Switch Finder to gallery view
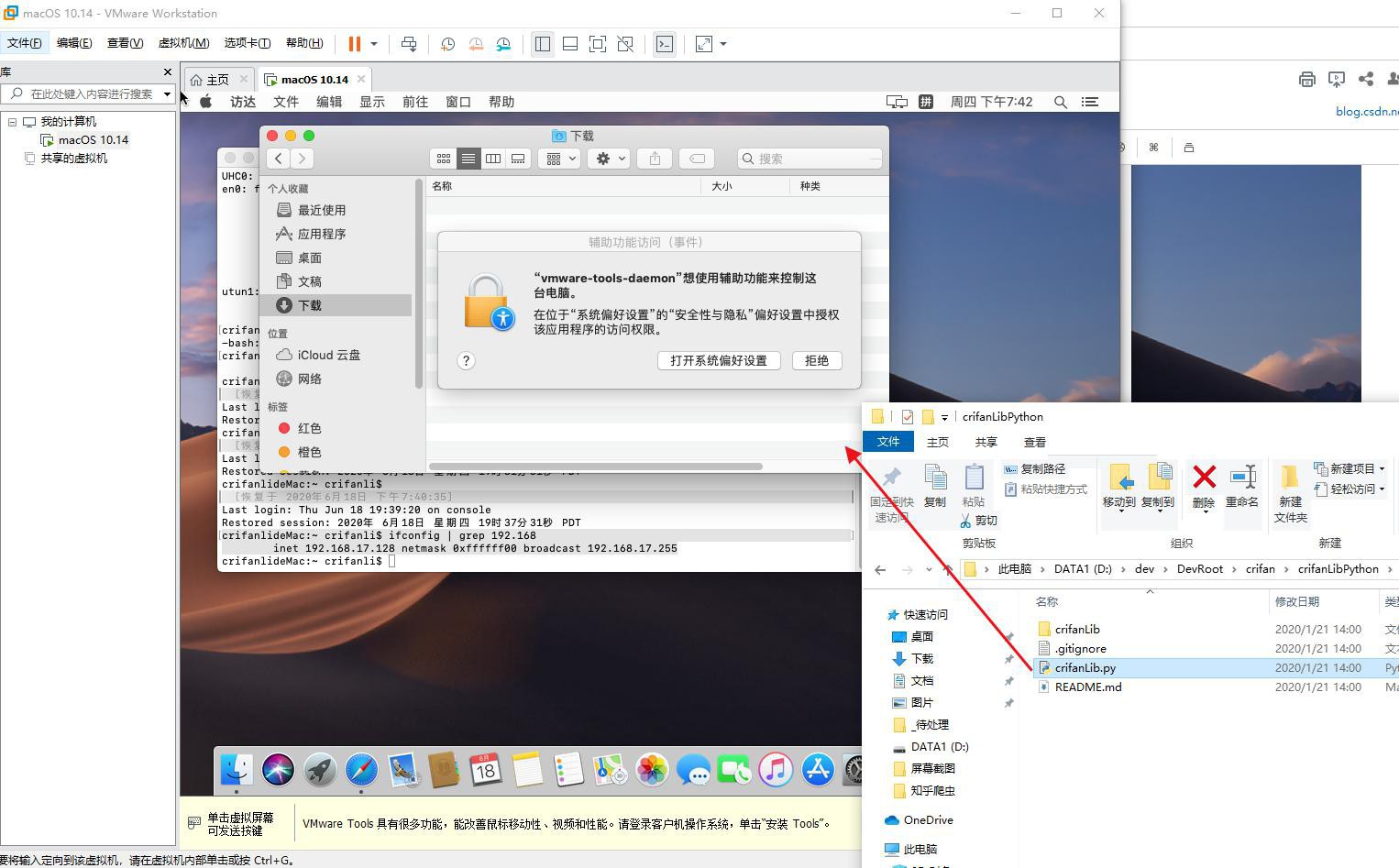This screenshot has width=1399, height=868. [x=518, y=158]
